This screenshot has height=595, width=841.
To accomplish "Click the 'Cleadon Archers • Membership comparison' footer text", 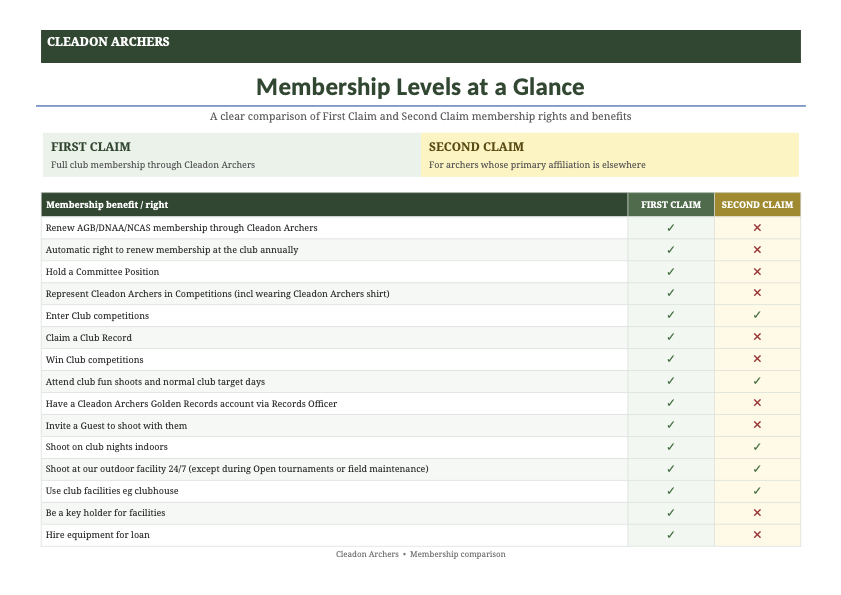I will pyautogui.click(x=420, y=554).
